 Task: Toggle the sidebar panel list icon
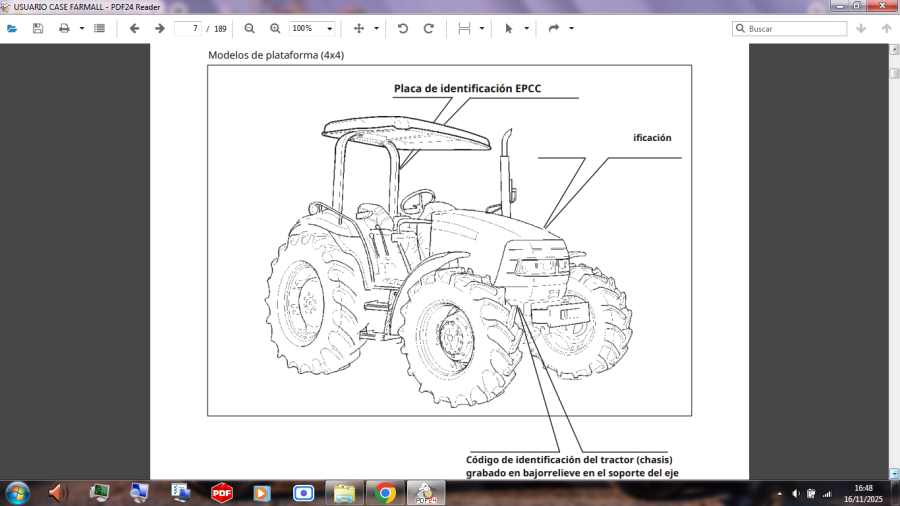(99, 29)
